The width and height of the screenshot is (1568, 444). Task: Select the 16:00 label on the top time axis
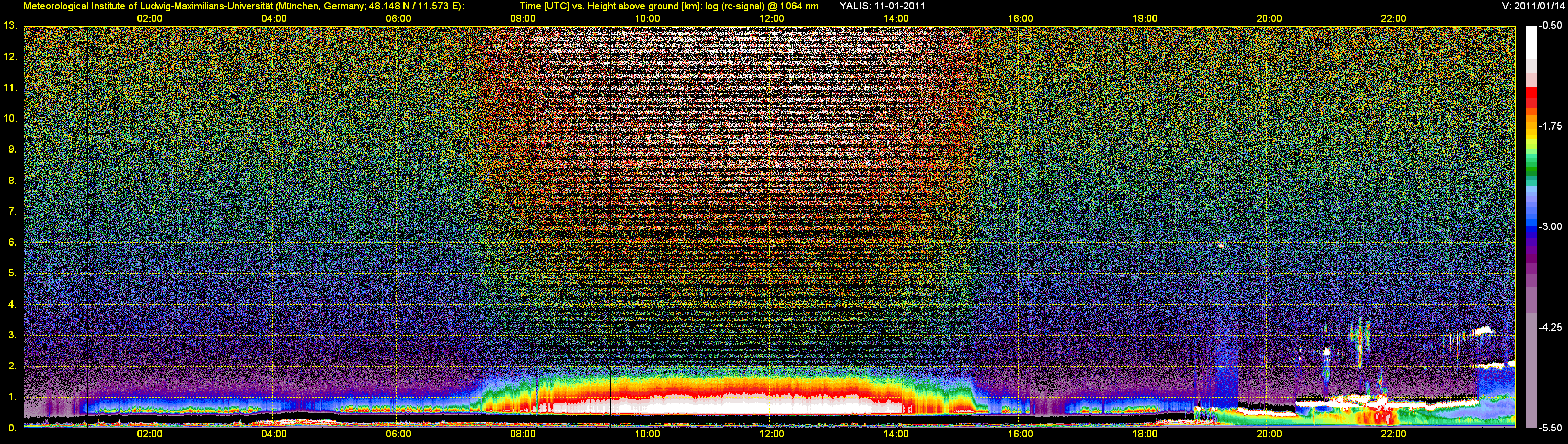click(x=1020, y=19)
